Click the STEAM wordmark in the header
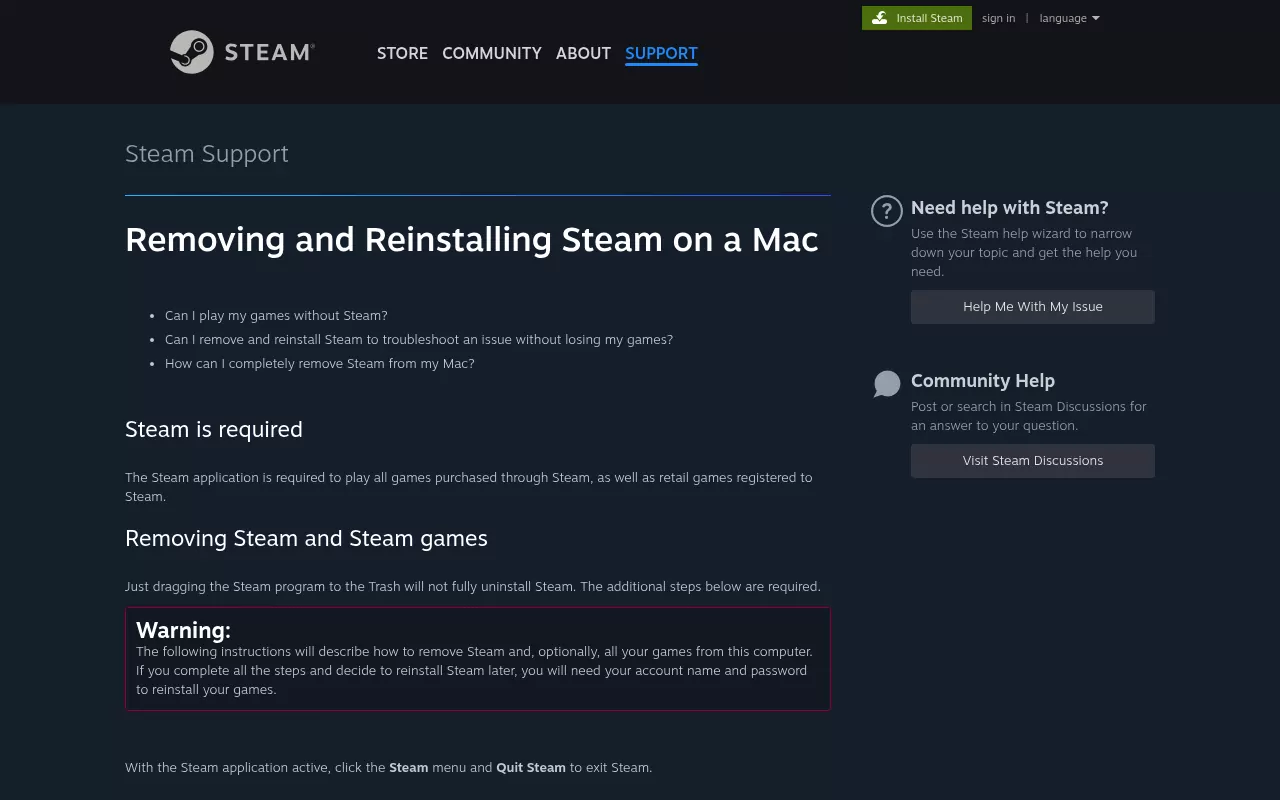 pyautogui.click(x=269, y=53)
